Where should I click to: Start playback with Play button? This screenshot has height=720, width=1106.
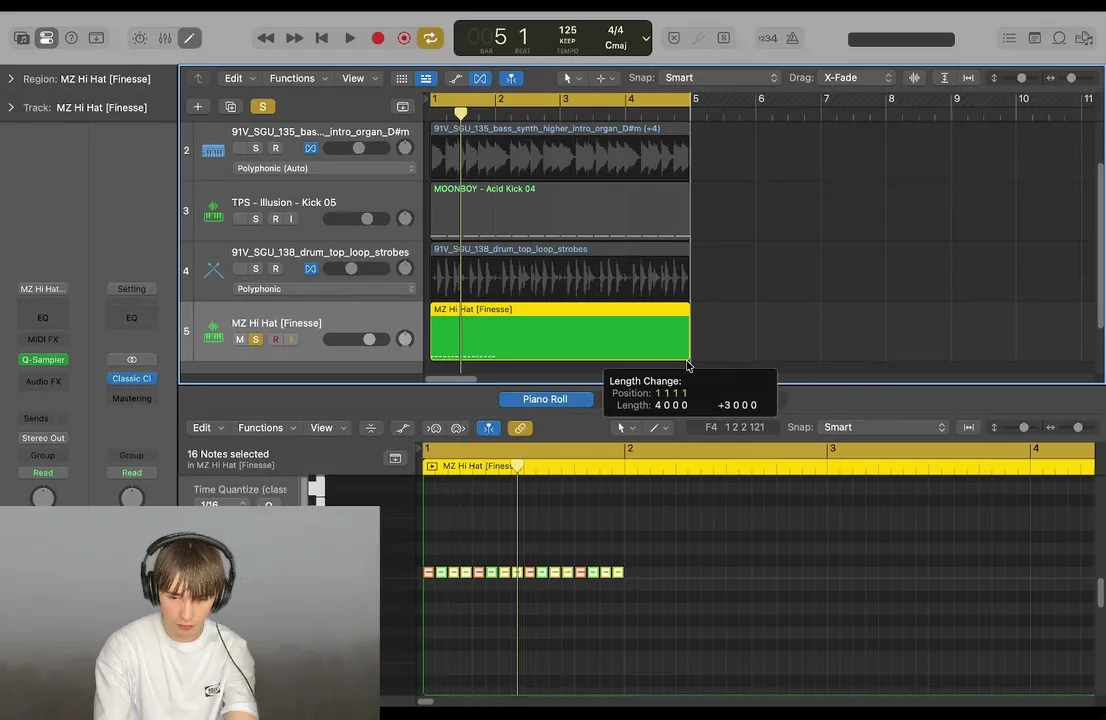click(x=350, y=38)
